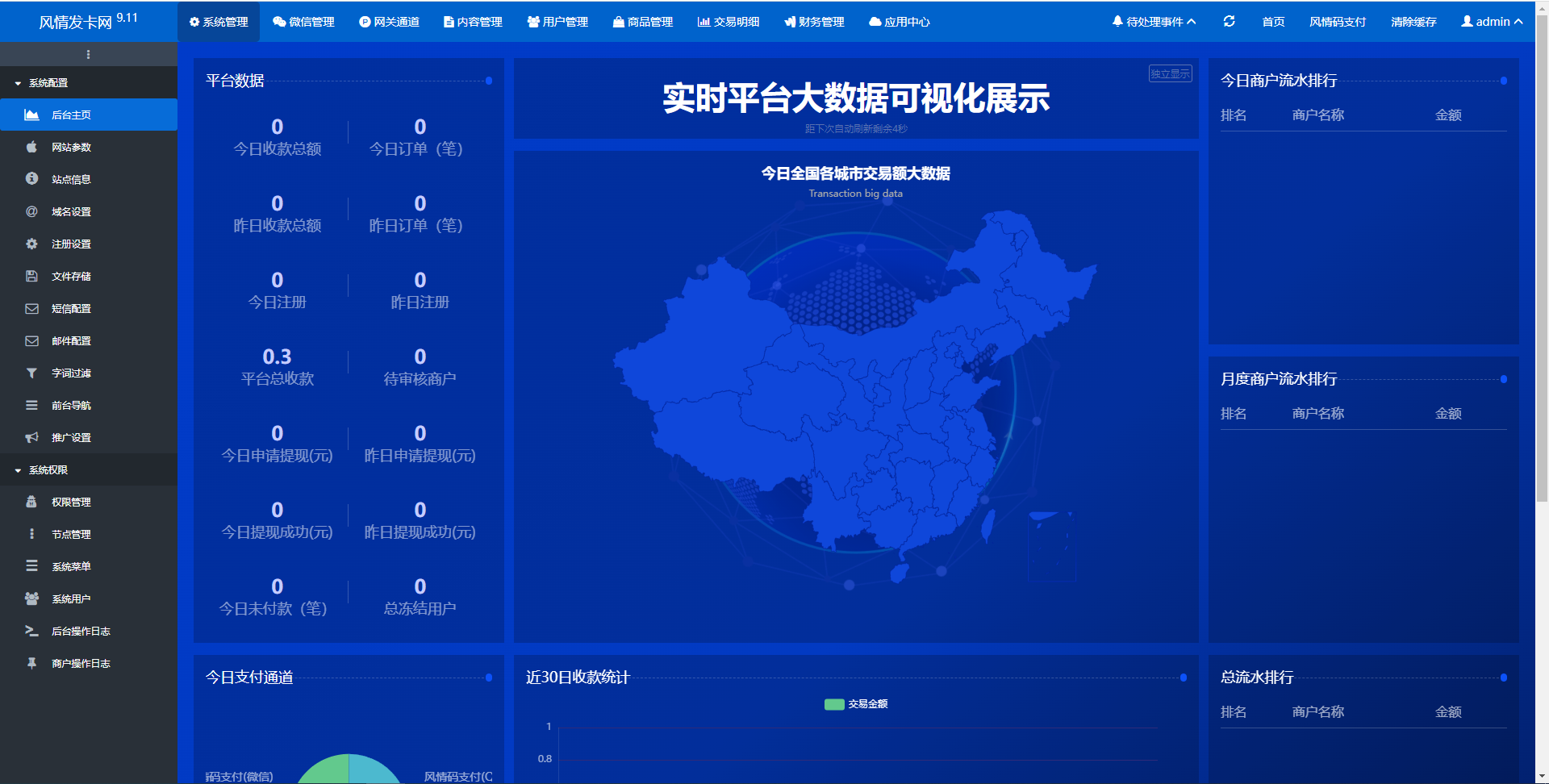Collapse the 系统权限 sidebar section

pyautogui.click(x=18, y=469)
